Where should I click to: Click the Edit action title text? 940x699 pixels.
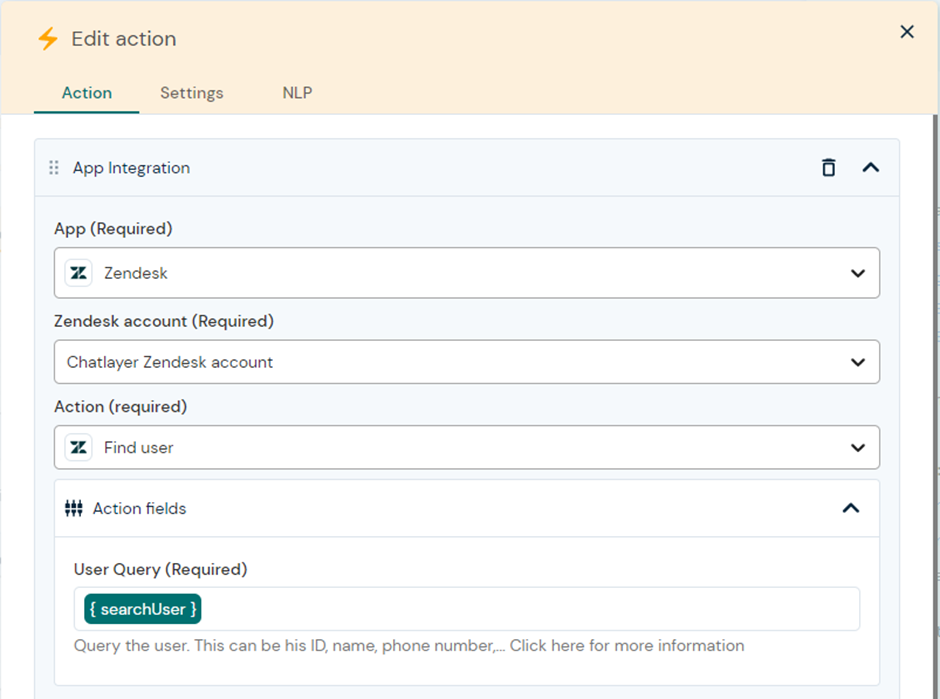tap(124, 39)
